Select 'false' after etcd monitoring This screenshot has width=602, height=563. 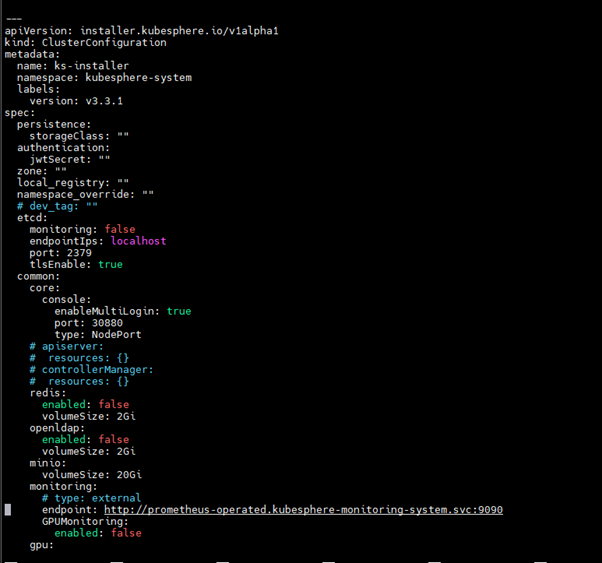pyautogui.click(x=120, y=229)
